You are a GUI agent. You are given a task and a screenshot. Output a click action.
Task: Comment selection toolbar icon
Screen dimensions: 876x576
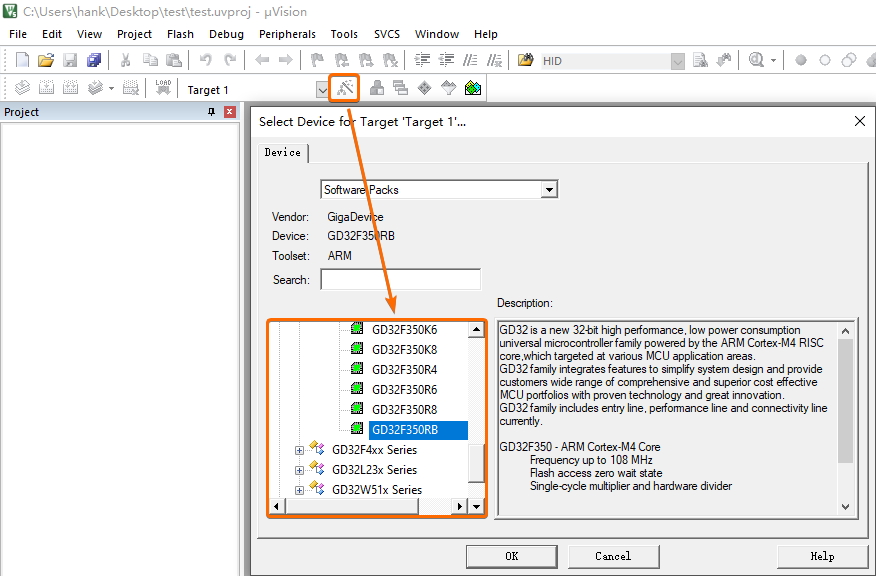(x=470, y=60)
